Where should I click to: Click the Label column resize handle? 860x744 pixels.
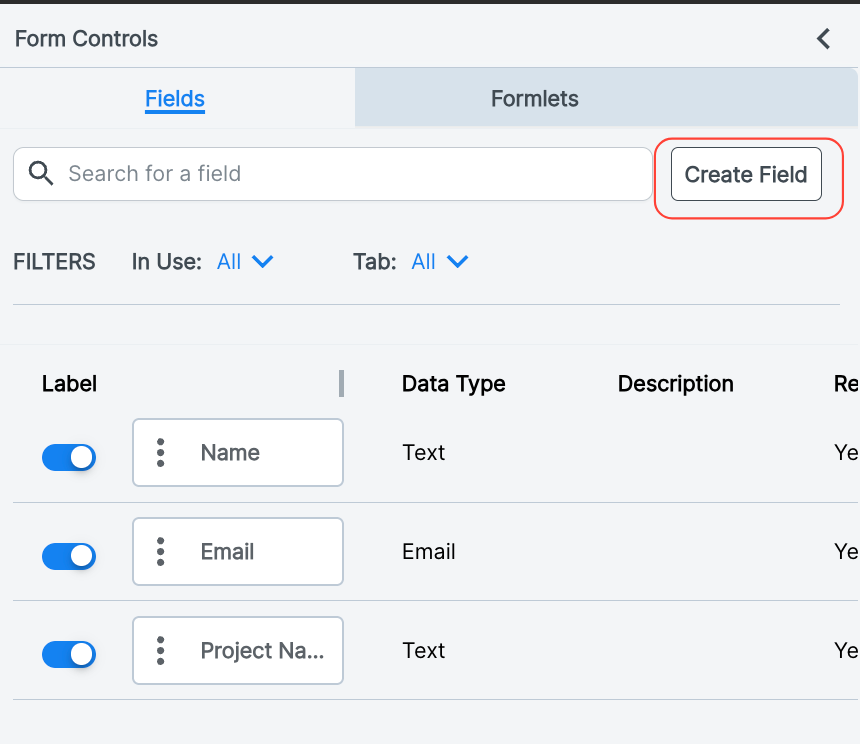click(x=341, y=383)
